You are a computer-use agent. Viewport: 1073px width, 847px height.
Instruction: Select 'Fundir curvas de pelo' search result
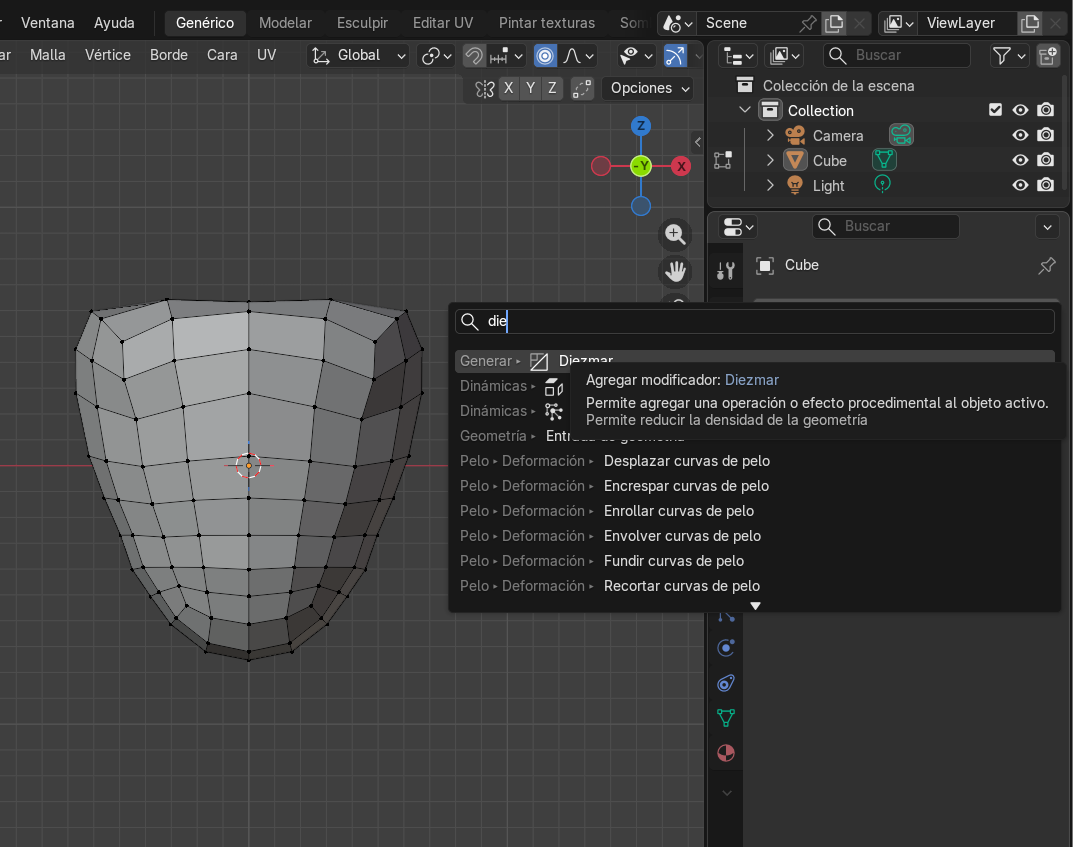[x=674, y=561]
